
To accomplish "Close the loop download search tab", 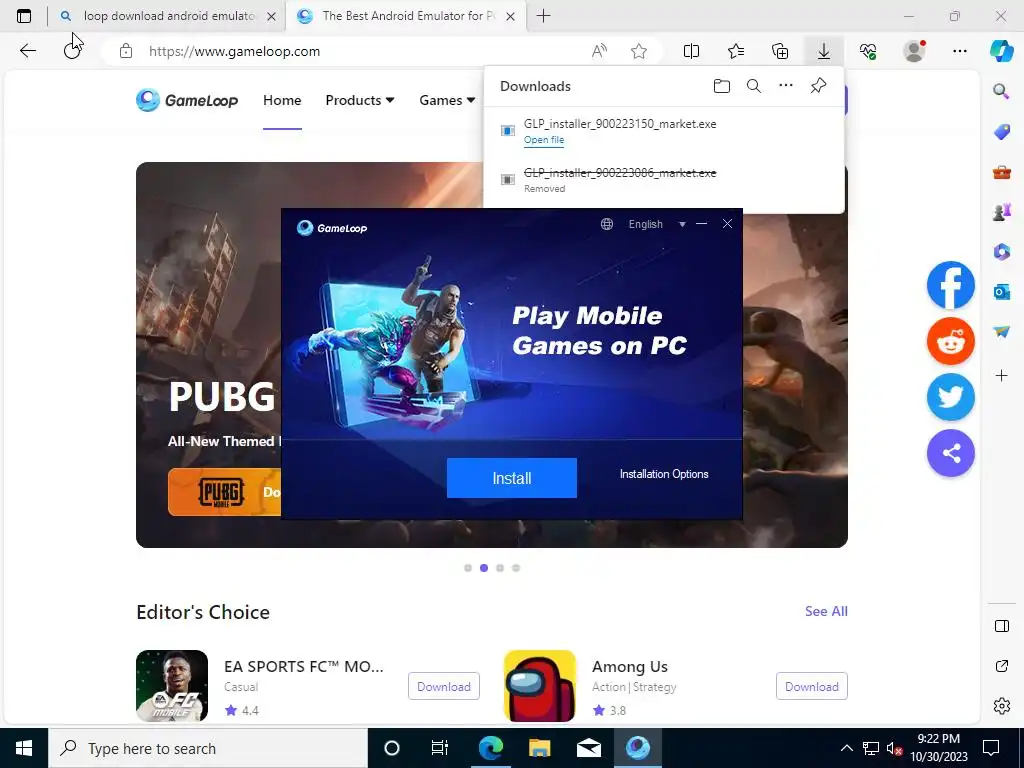I will 271,16.
